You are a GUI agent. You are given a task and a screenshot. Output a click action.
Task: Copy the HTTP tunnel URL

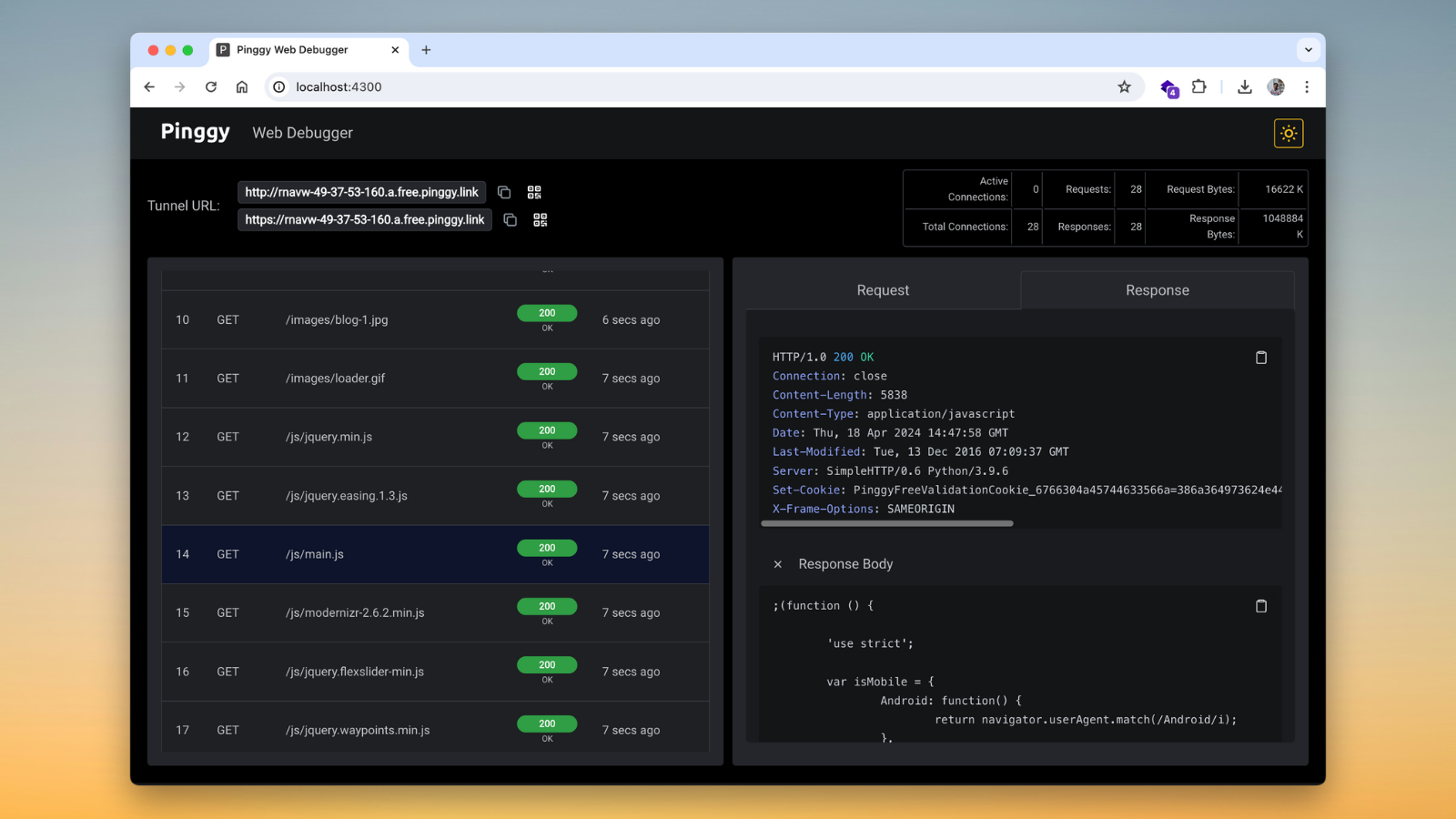(x=504, y=192)
